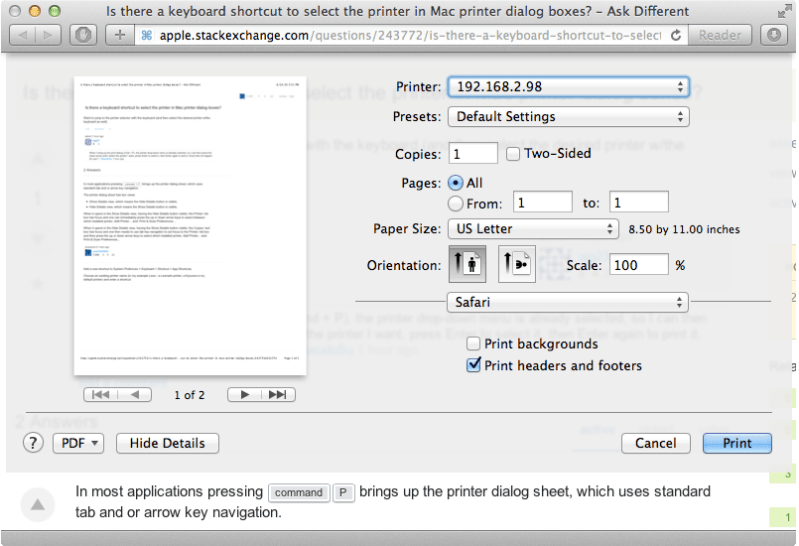Click the Hide Details button
The height and width of the screenshot is (546, 799).
click(x=168, y=443)
